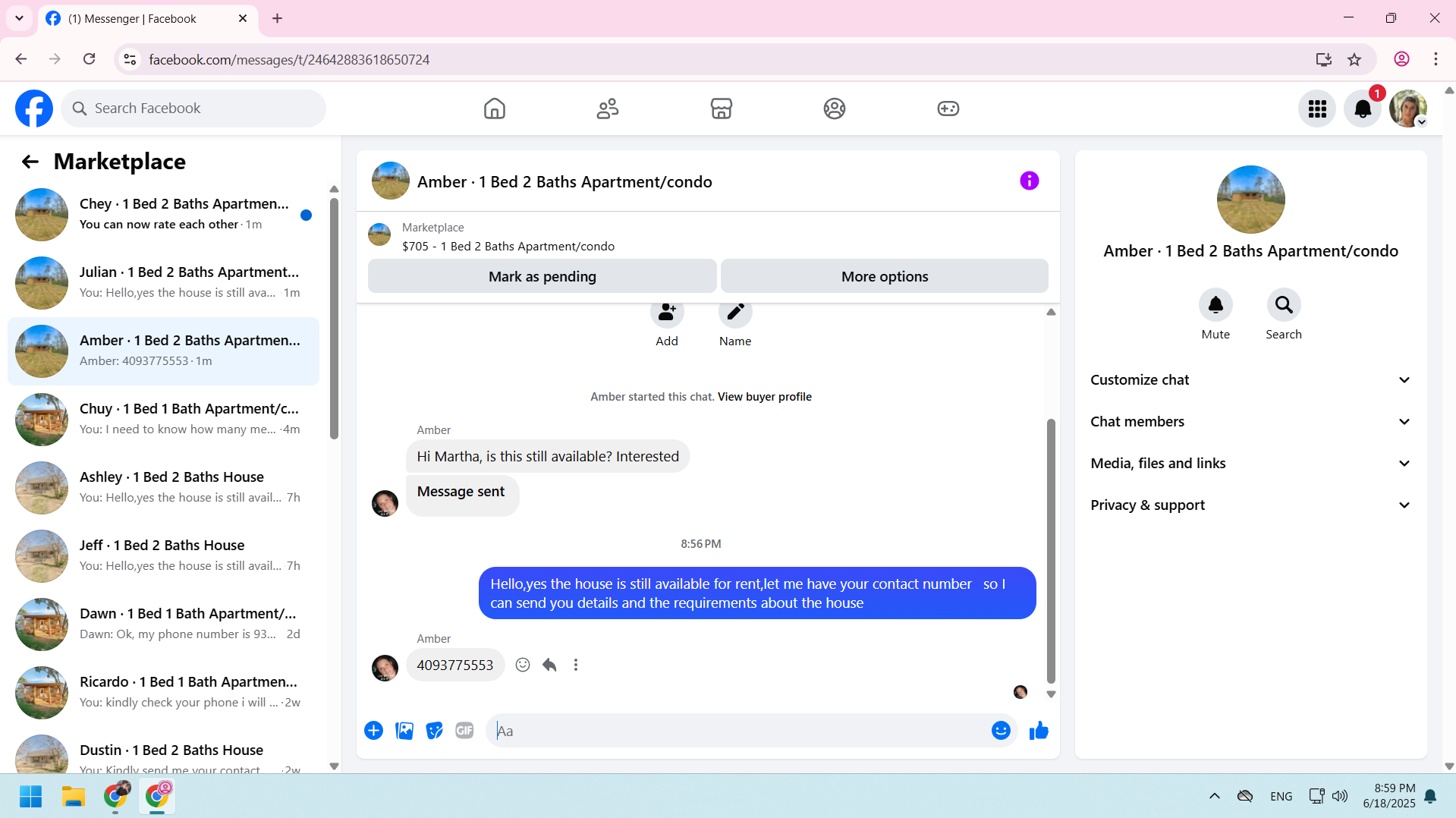Image resolution: width=1456 pixels, height=818 pixels.
Task: Open volume control in system tray
Action: pyautogui.click(x=1340, y=796)
